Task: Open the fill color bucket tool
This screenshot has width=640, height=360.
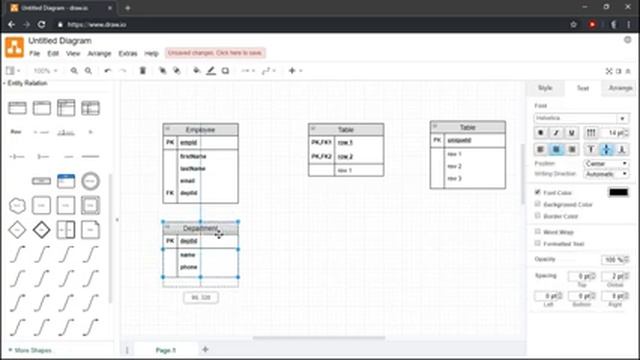Action: (196, 71)
